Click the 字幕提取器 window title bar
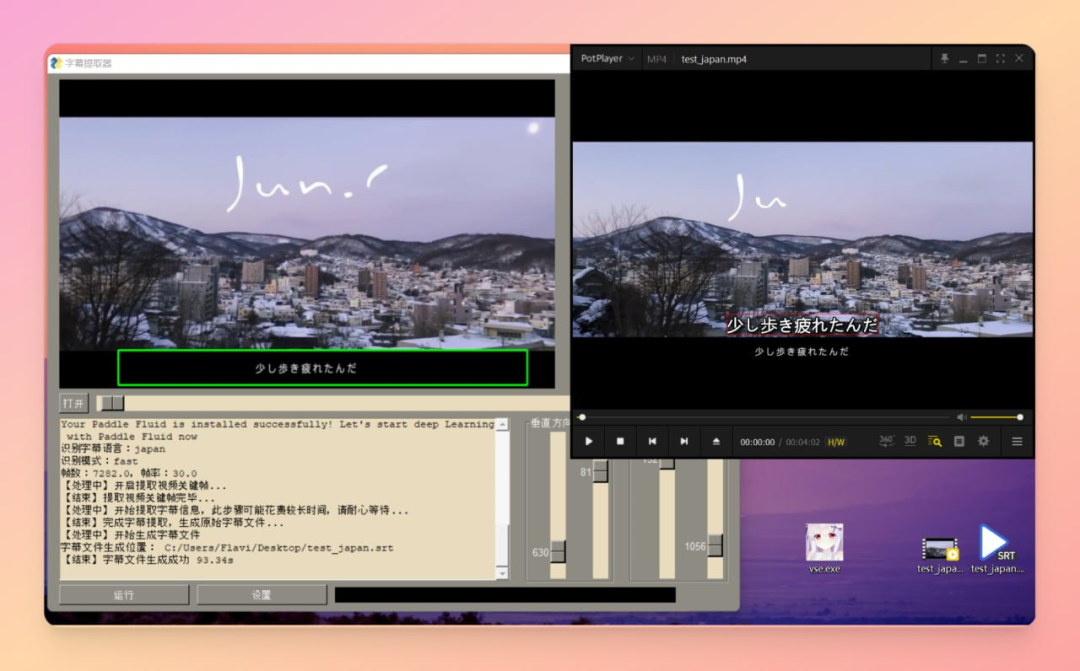 (x=300, y=61)
